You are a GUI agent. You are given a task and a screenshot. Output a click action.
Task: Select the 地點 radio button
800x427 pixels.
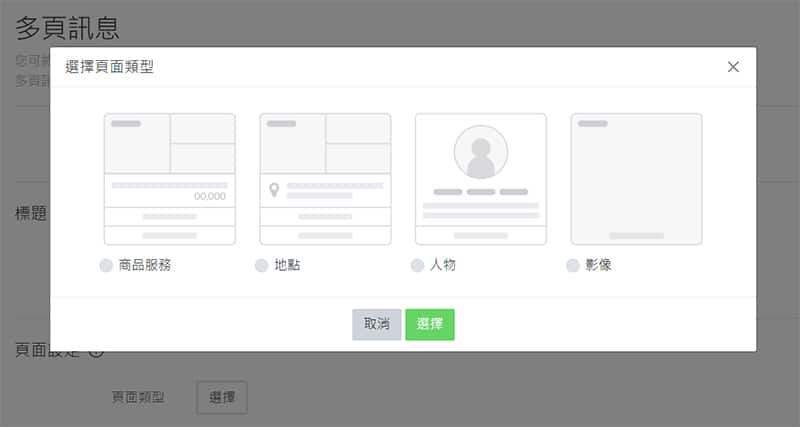[262, 266]
